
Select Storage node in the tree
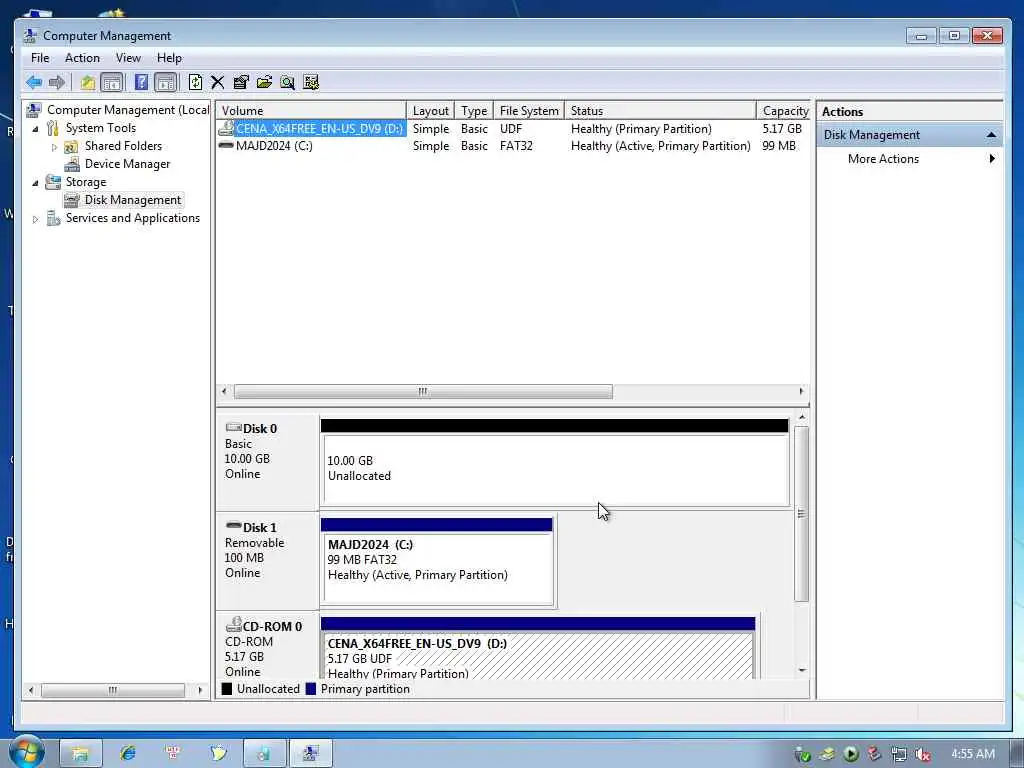(86, 182)
